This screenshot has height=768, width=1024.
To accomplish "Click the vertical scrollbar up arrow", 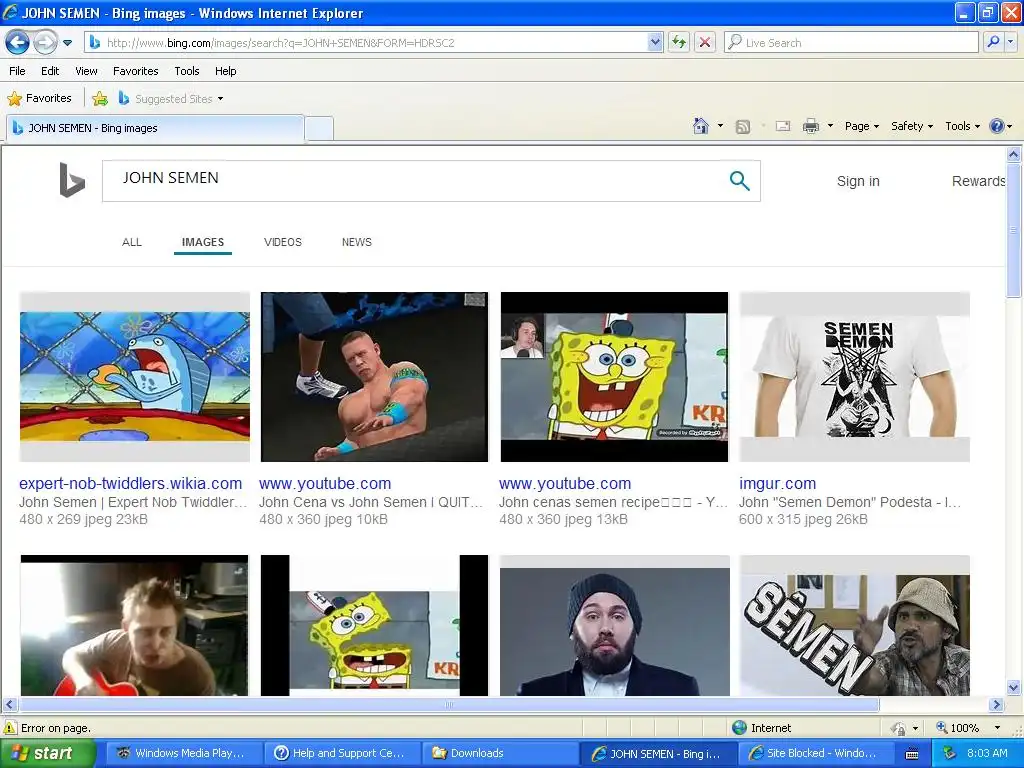I will (1014, 154).
